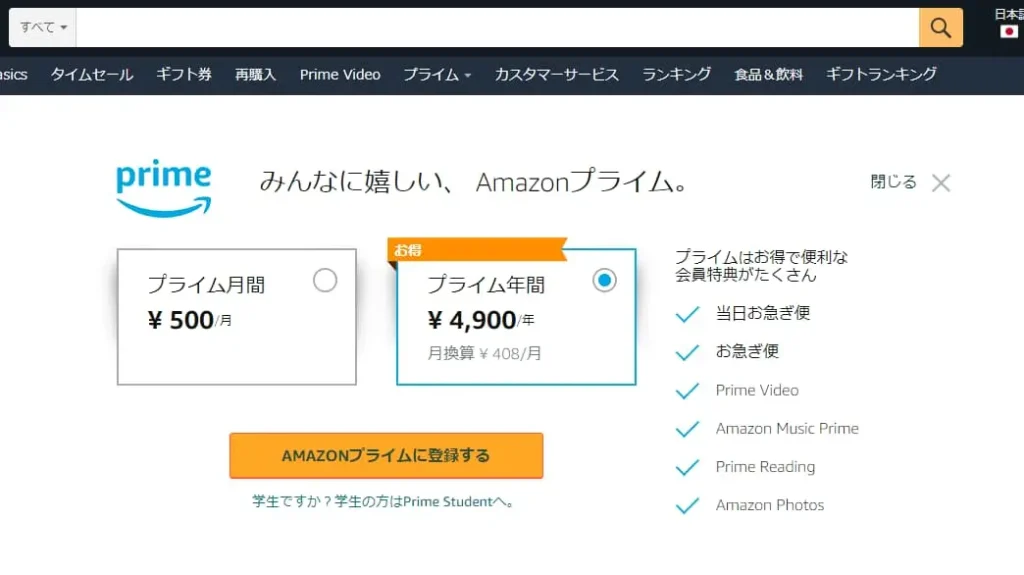Click checkmark beside 当日お急ぎ便

click(688, 314)
